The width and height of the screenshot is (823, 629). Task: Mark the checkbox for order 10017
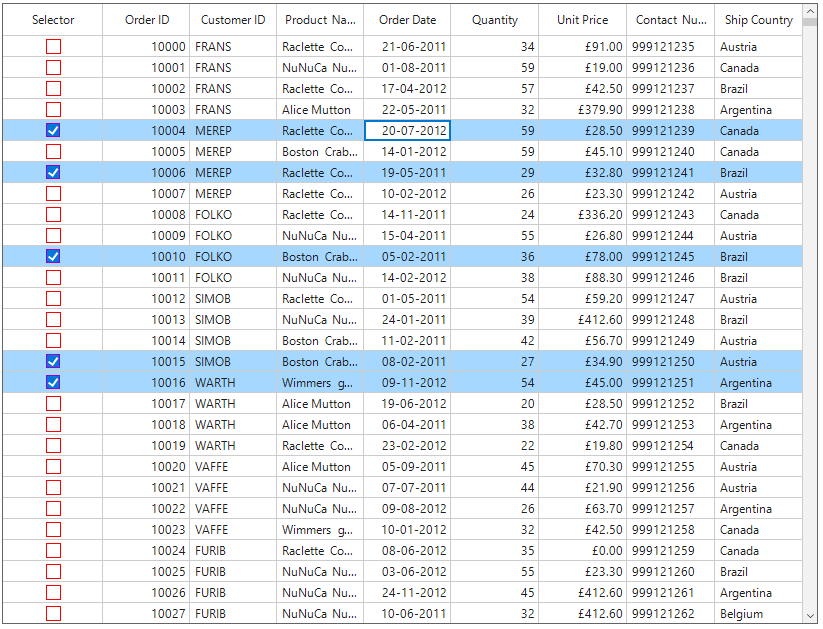[53, 404]
